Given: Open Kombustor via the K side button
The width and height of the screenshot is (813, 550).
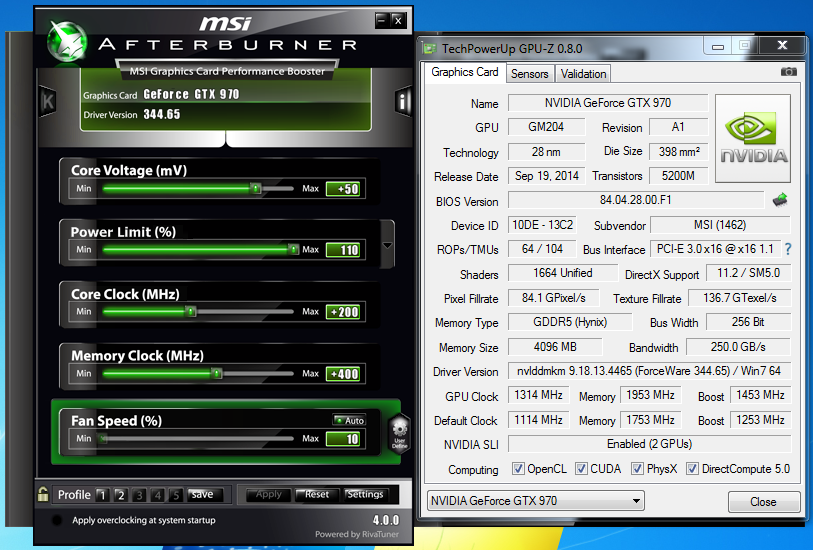Looking at the screenshot, I should (47, 102).
